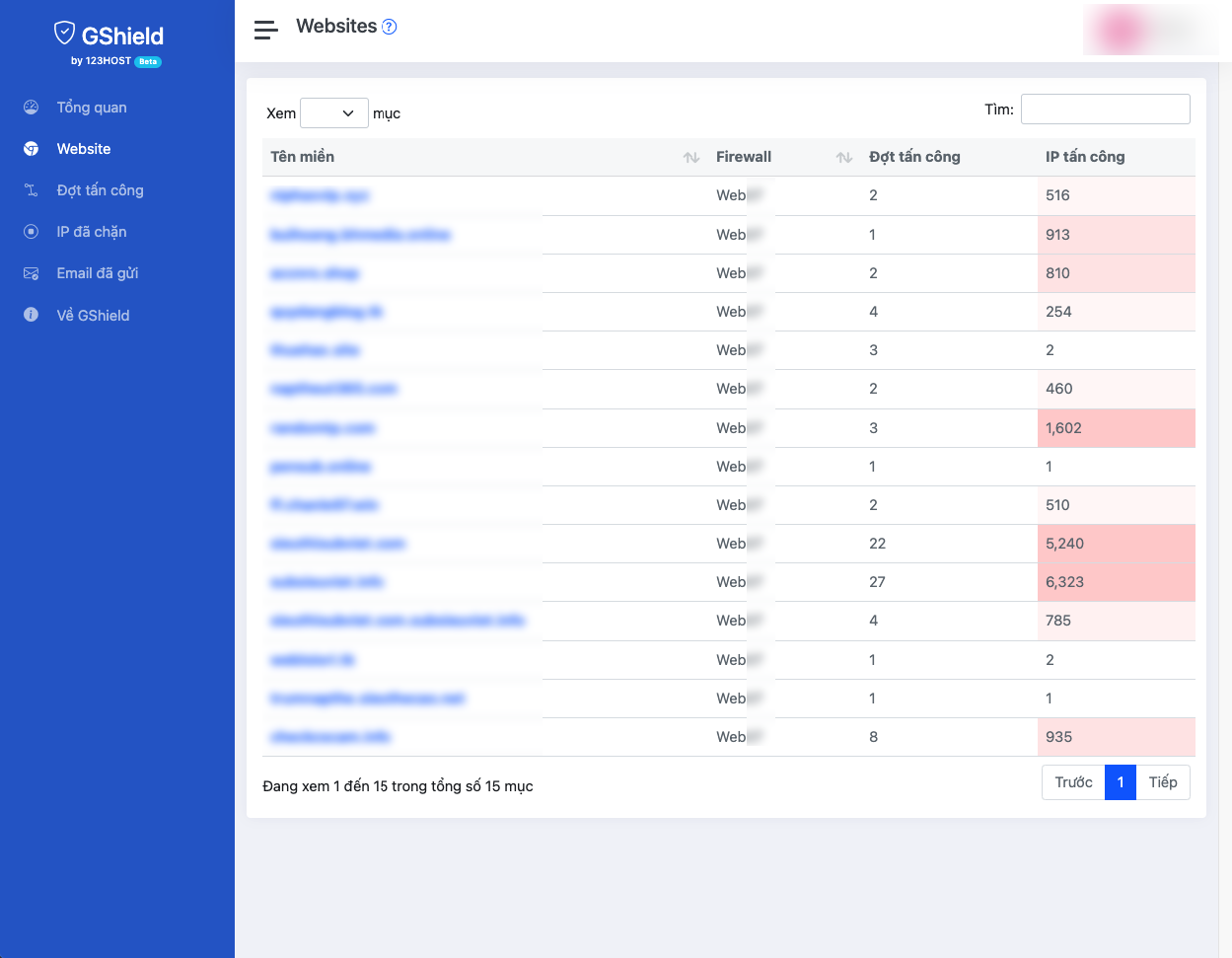Click the Email đã gửi envelope icon
The height and width of the screenshot is (958, 1232).
click(x=31, y=272)
